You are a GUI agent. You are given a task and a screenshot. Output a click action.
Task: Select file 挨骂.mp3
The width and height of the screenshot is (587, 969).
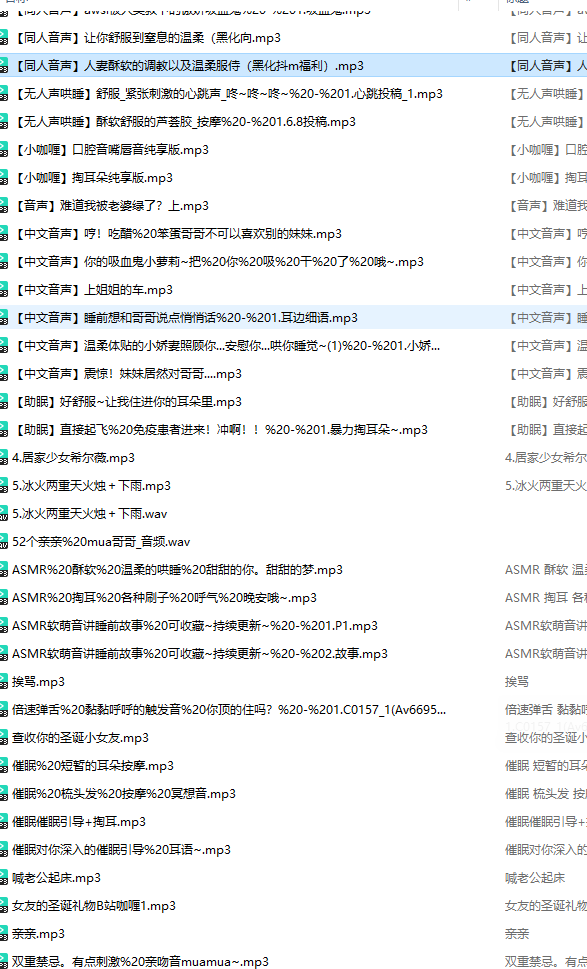(x=38, y=682)
